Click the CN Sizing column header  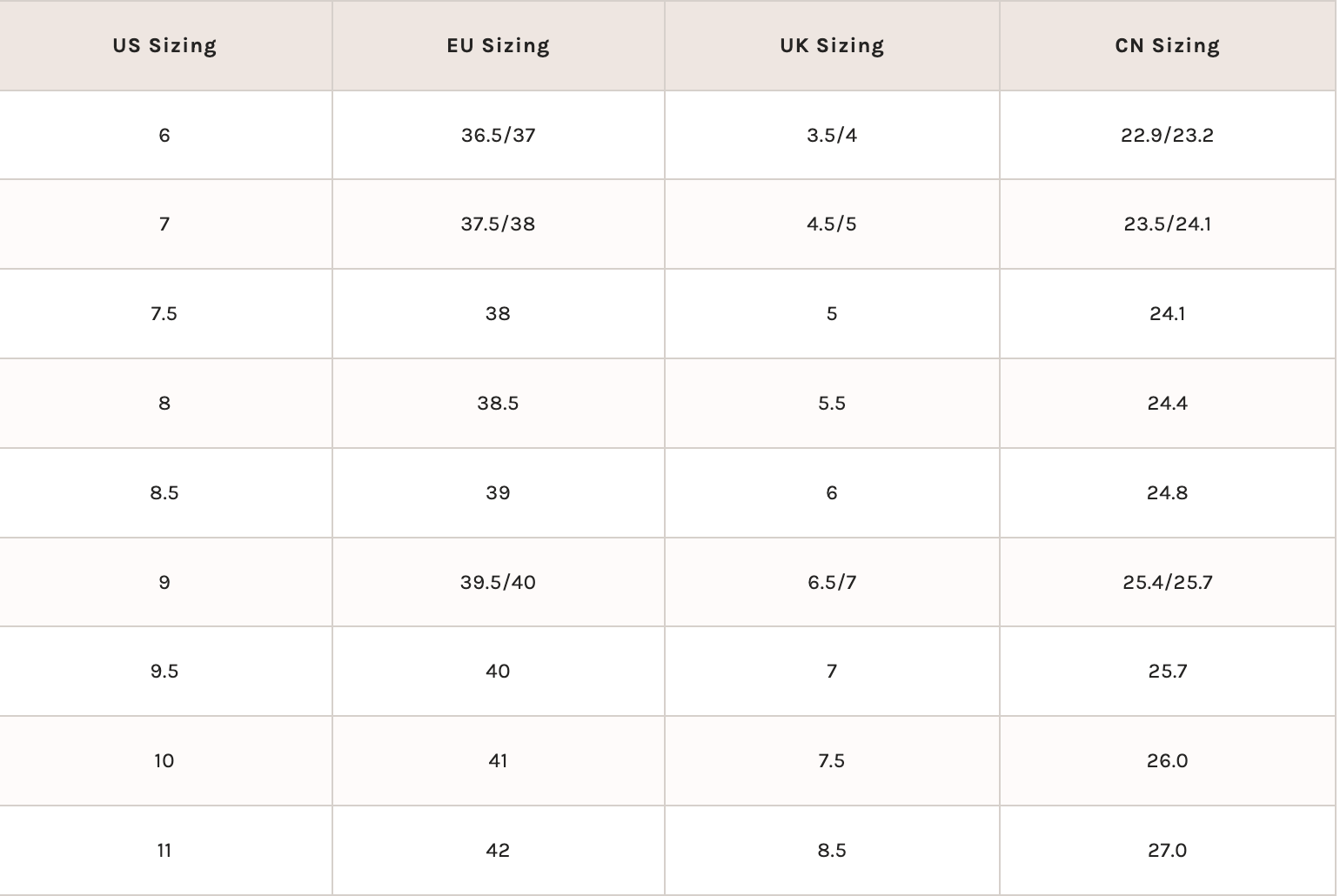[x=1167, y=45]
